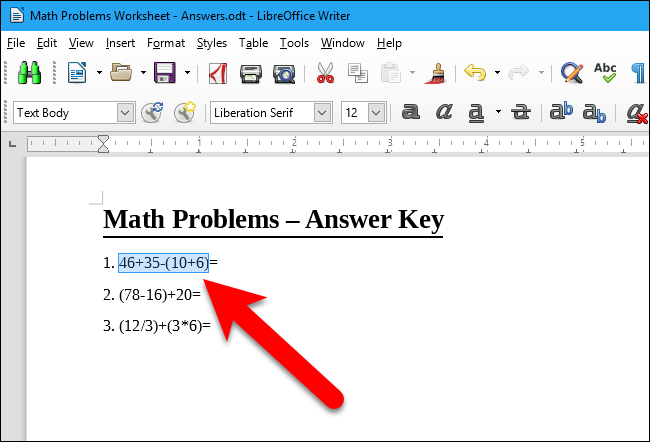Viewport: 650px width, 442px height.
Task: Click the tab stop type selector on ruler
Action: tap(12, 144)
